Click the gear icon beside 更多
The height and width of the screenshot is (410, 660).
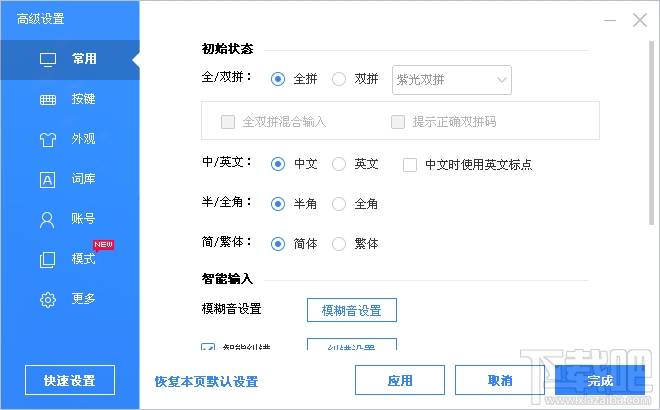click(48, 300)
